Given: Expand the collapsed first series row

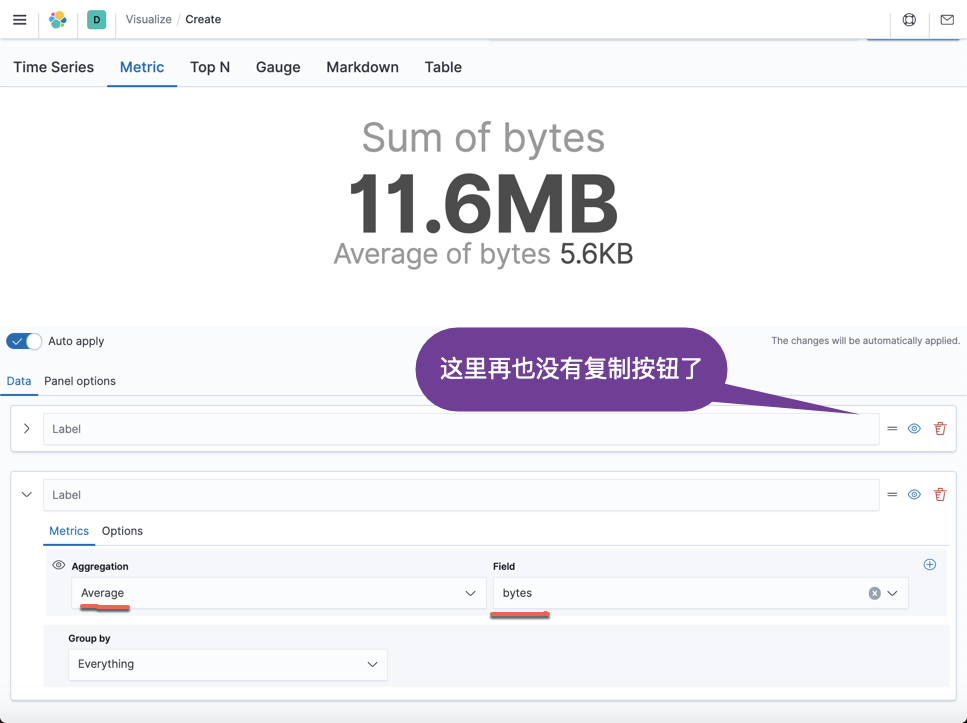Looking at the screenshot, I should [26, 428].
